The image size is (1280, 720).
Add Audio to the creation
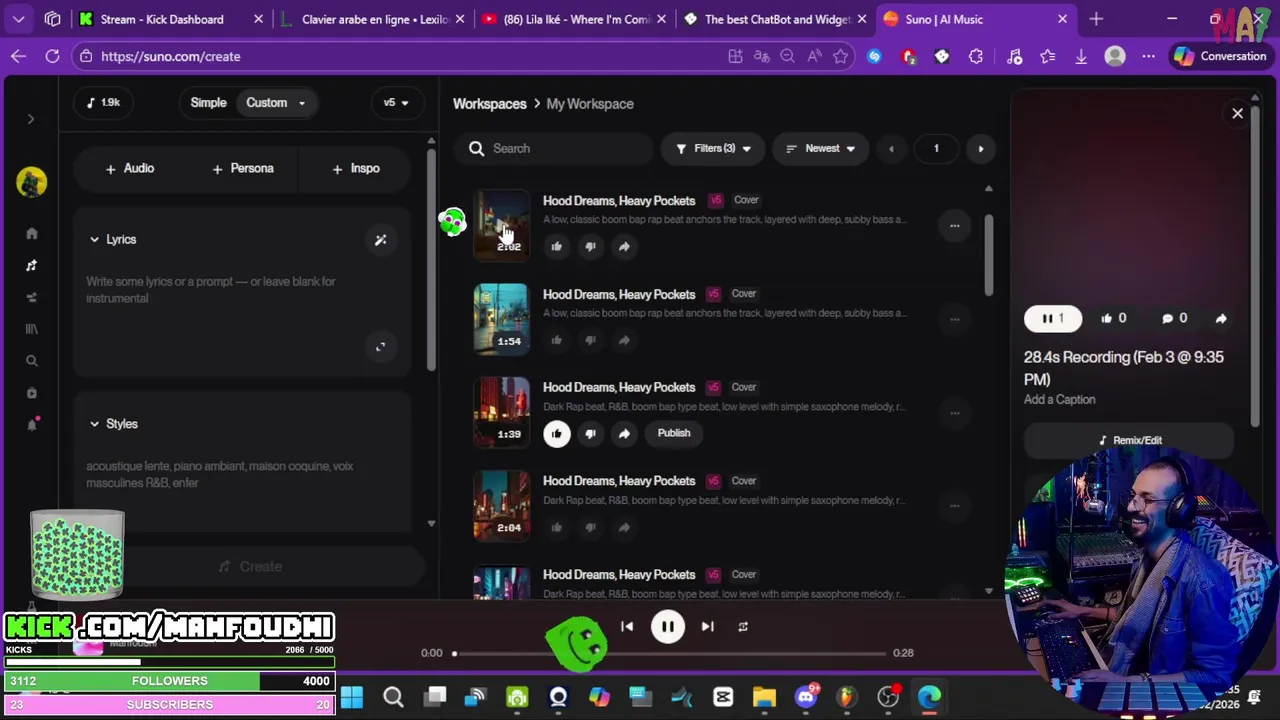[x=130, y=168]
